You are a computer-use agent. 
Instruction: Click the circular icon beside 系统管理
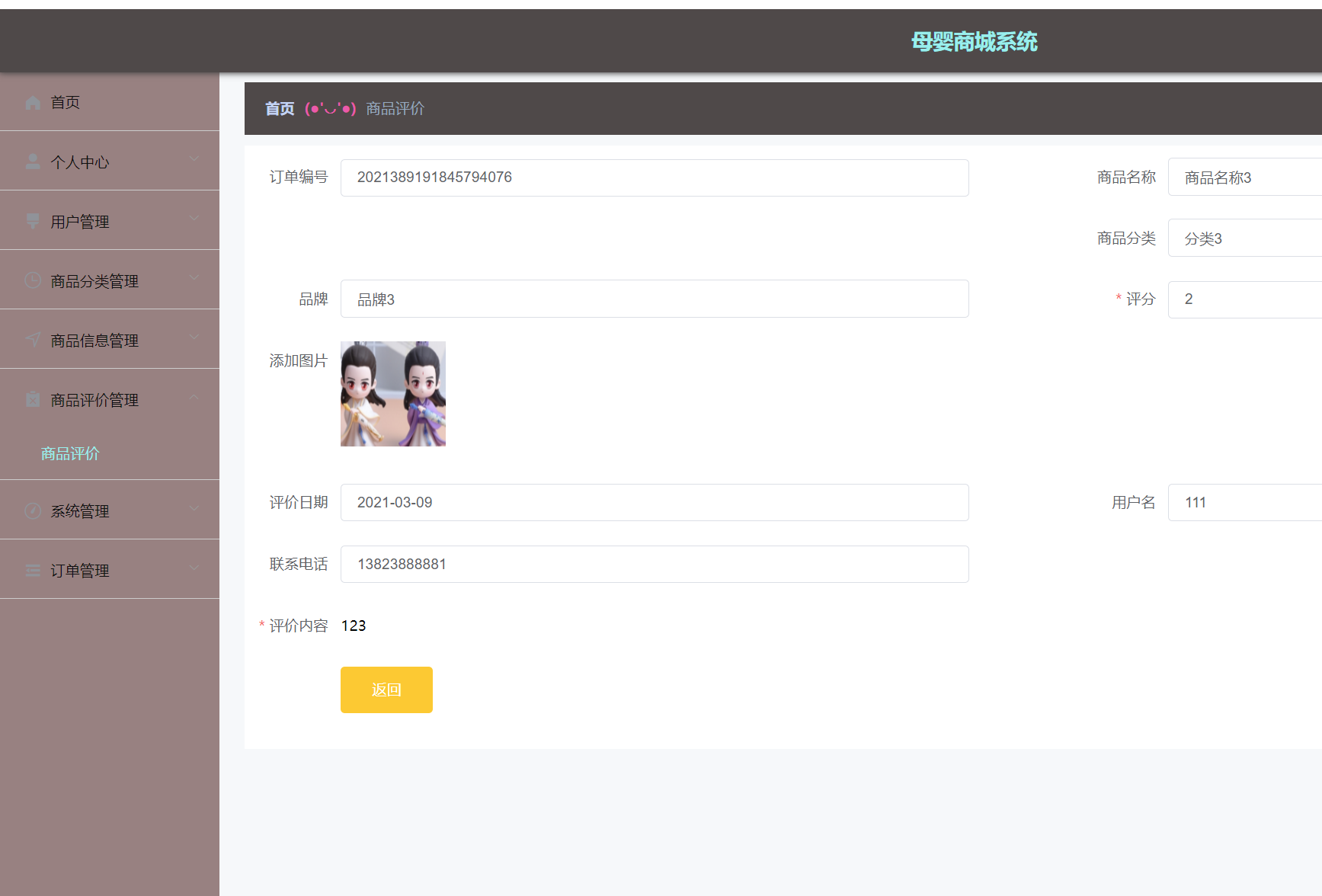(33, 510)
